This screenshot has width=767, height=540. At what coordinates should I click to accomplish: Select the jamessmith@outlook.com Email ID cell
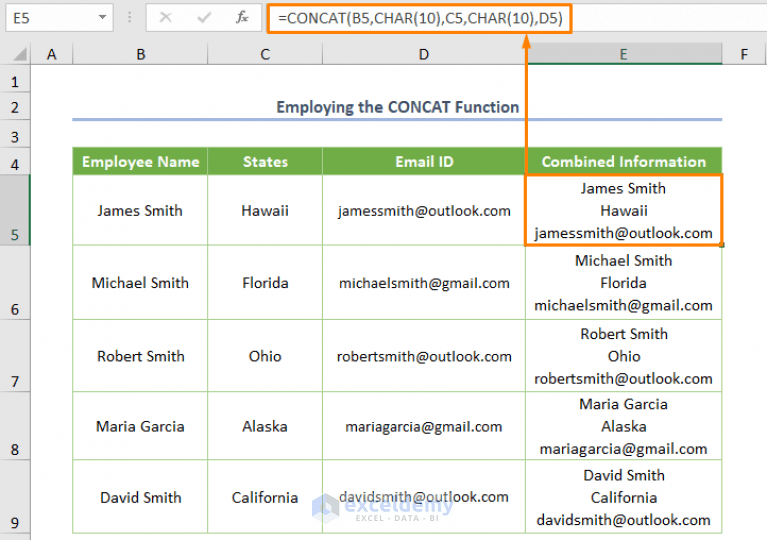[x=424, y=210]
